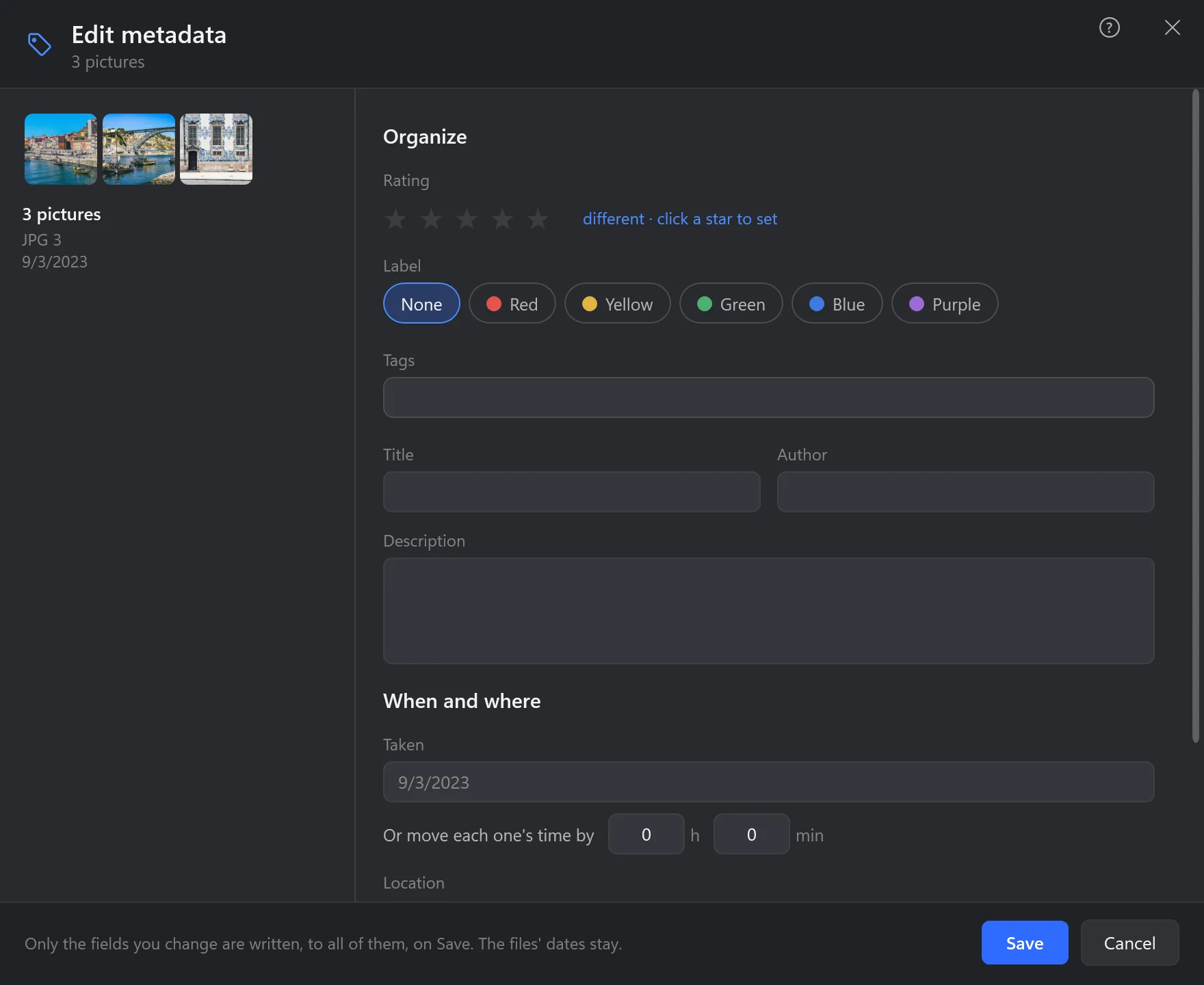This screenshot has height=985, width=1204.
Task: Pick the Green label
Action: coord(731,304)
